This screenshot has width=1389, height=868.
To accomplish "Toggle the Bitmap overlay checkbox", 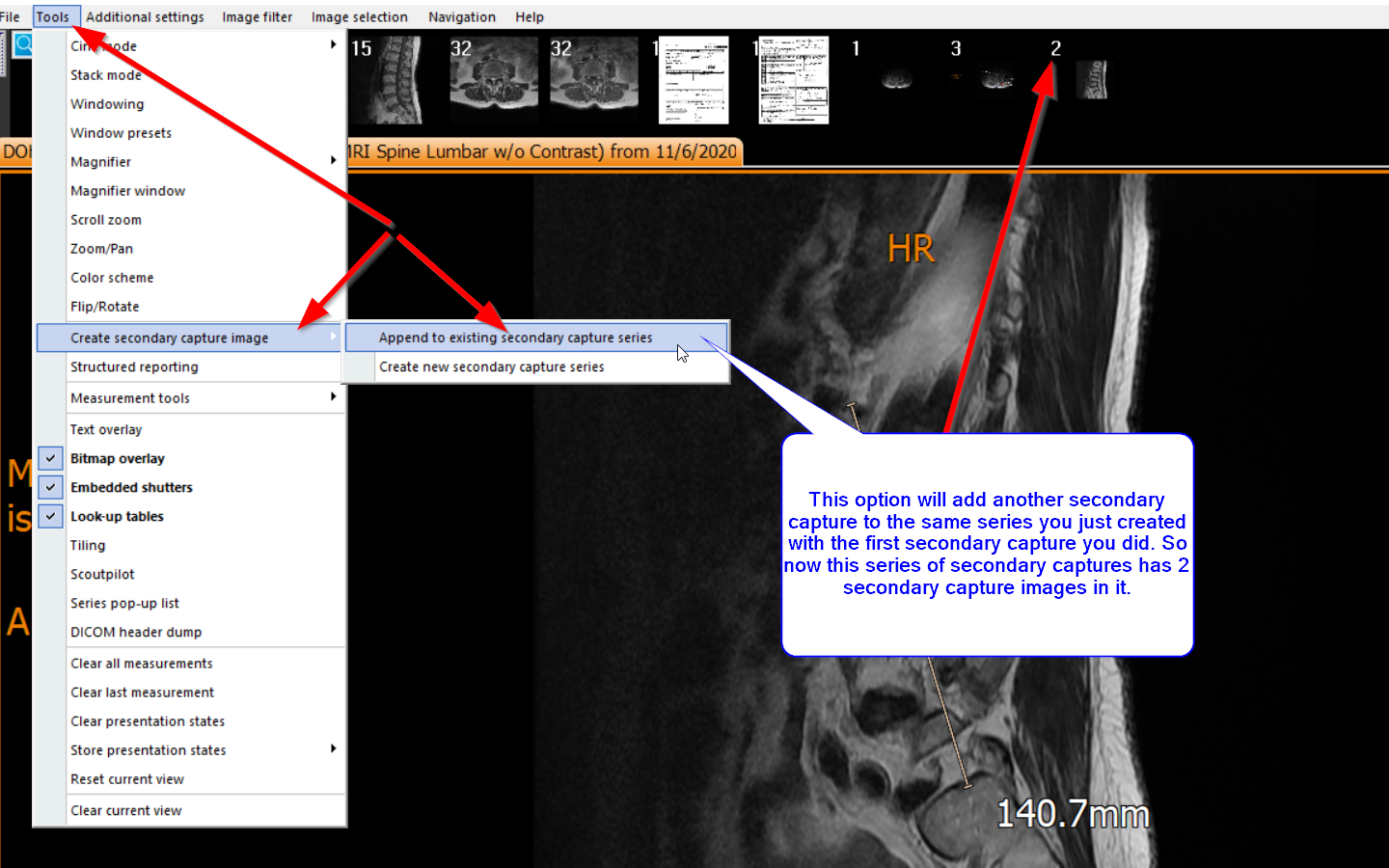I will pyautogui.click(x=51, y=458).
